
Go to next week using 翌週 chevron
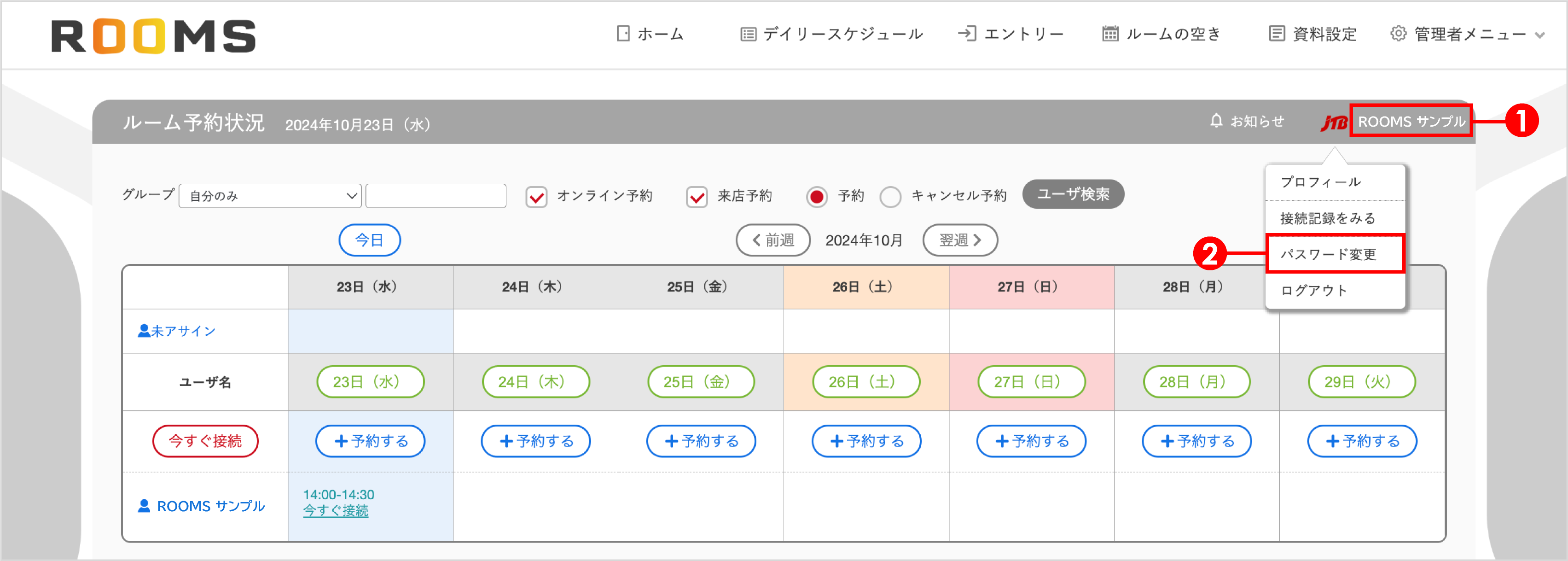977,240
